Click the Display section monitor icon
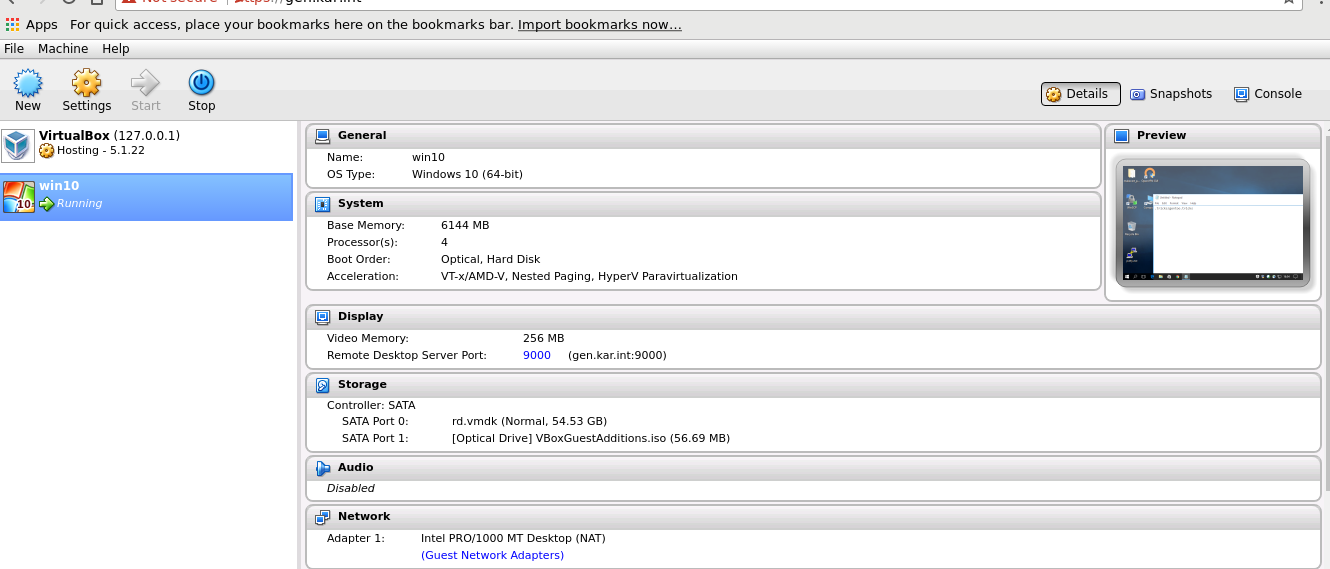This screenshot has height=569, width=1330. point(322,317)
